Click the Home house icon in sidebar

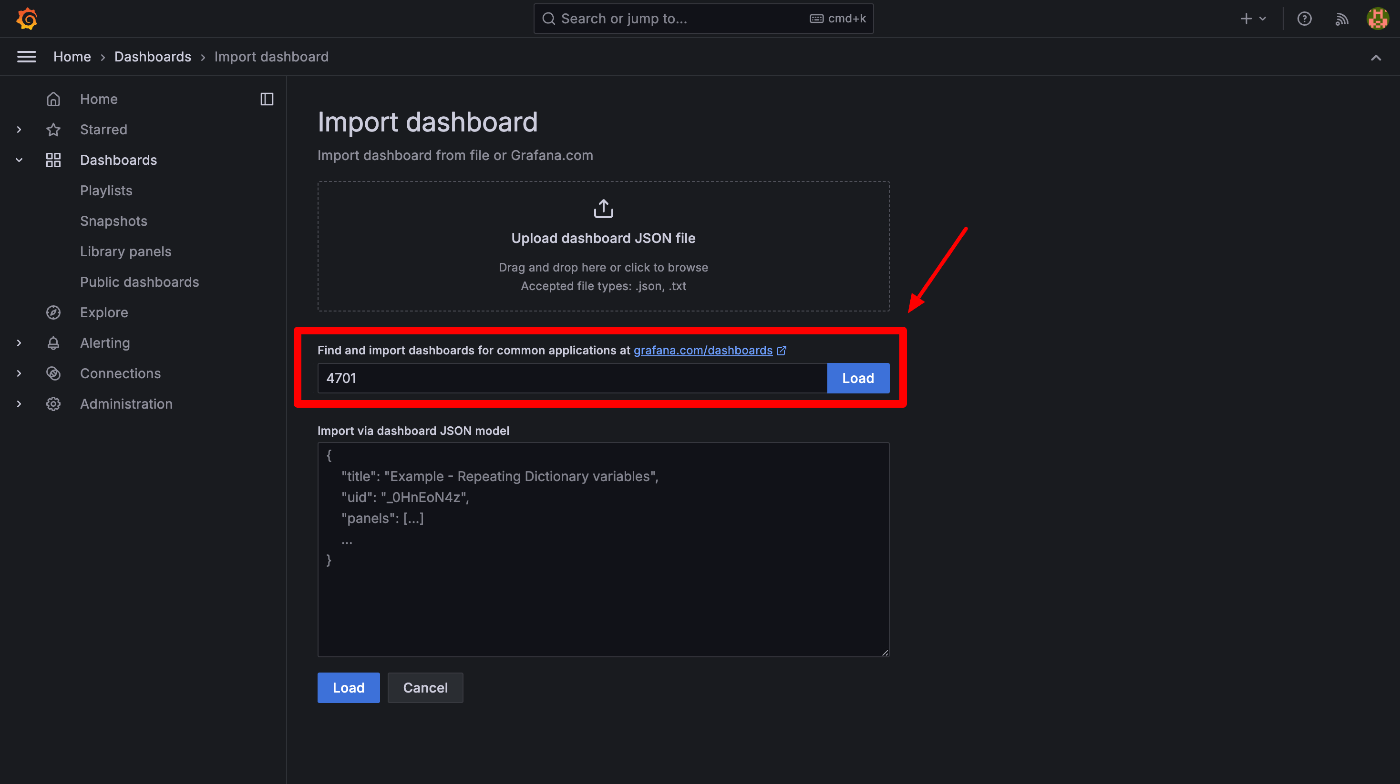click(x=54, y=99)
